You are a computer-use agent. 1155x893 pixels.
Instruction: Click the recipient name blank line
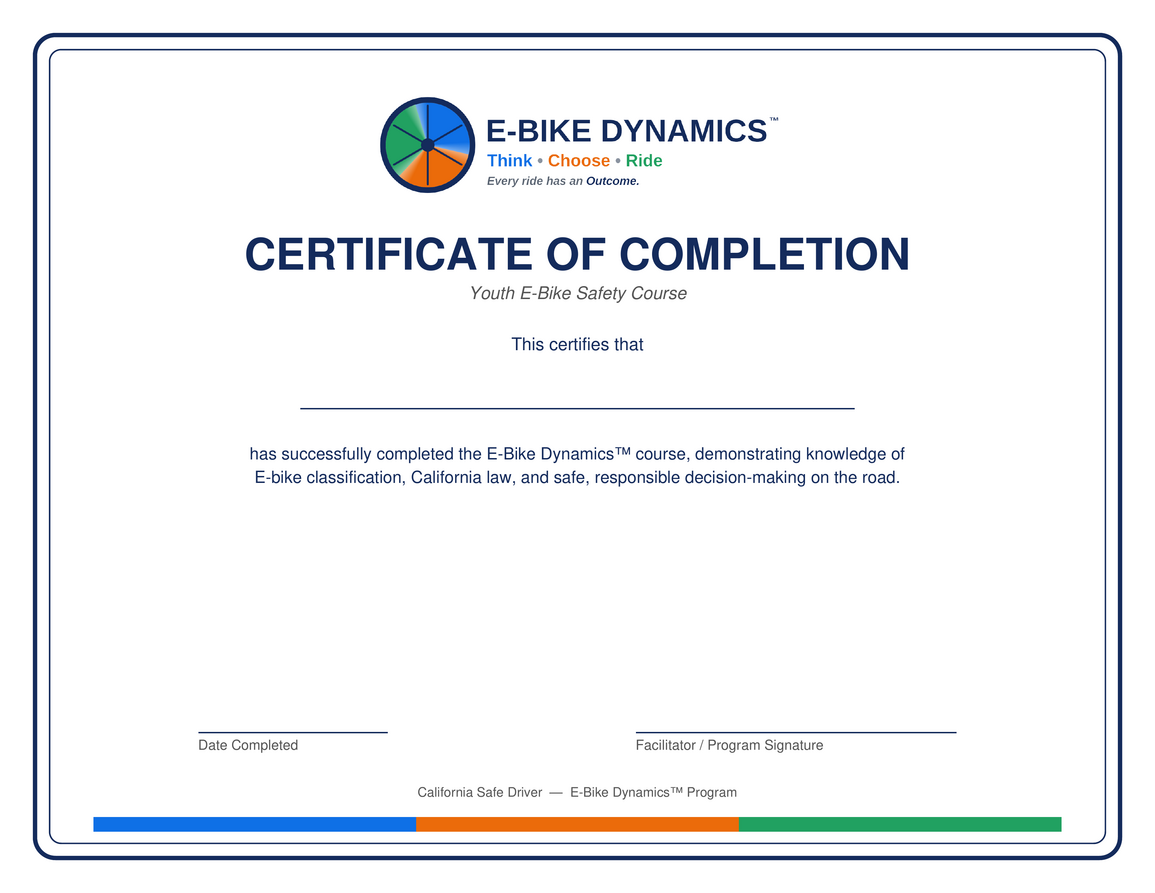click(x=578, y=408)
